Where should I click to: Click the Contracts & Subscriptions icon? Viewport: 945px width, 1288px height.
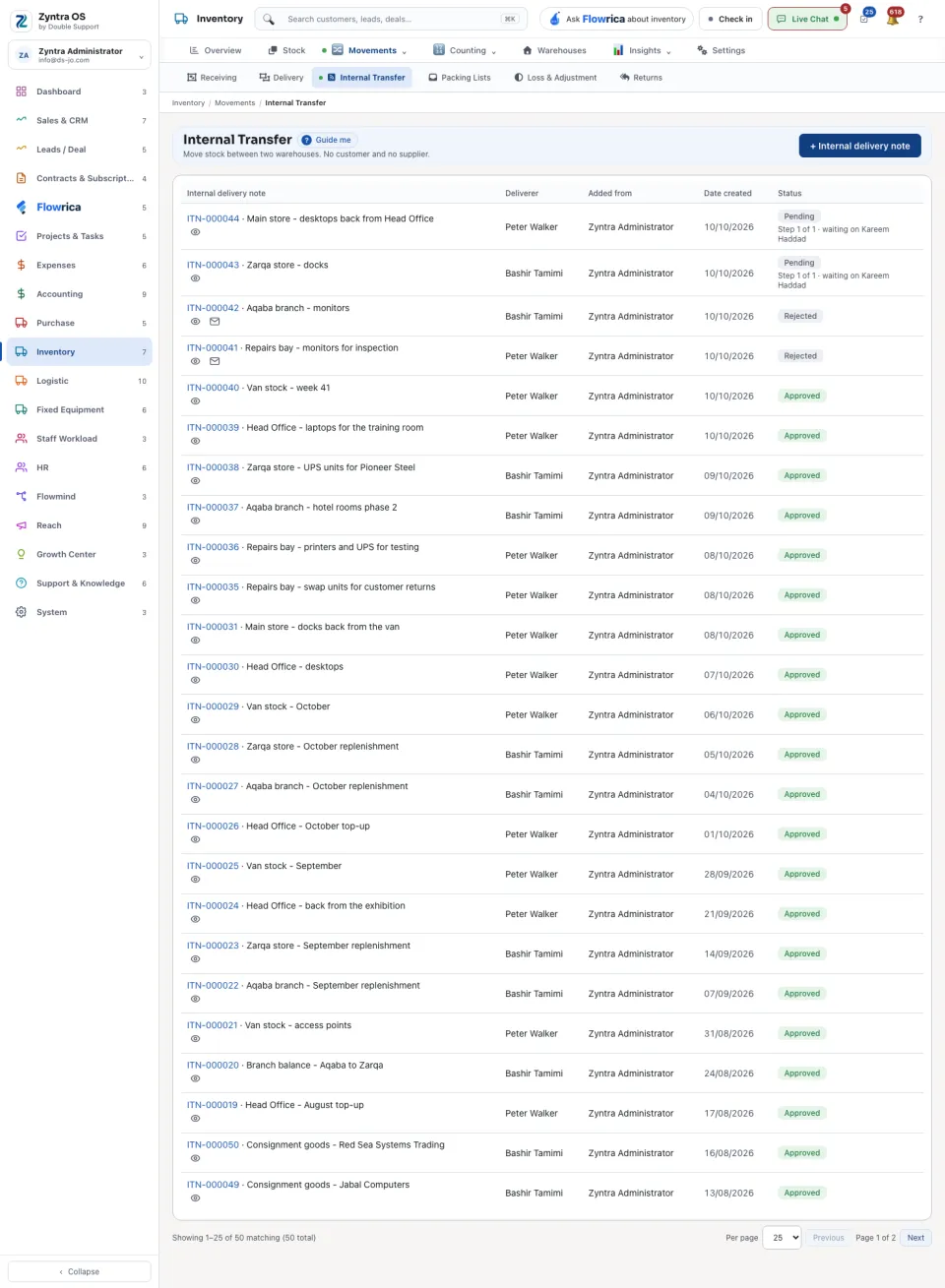point(21,178)
